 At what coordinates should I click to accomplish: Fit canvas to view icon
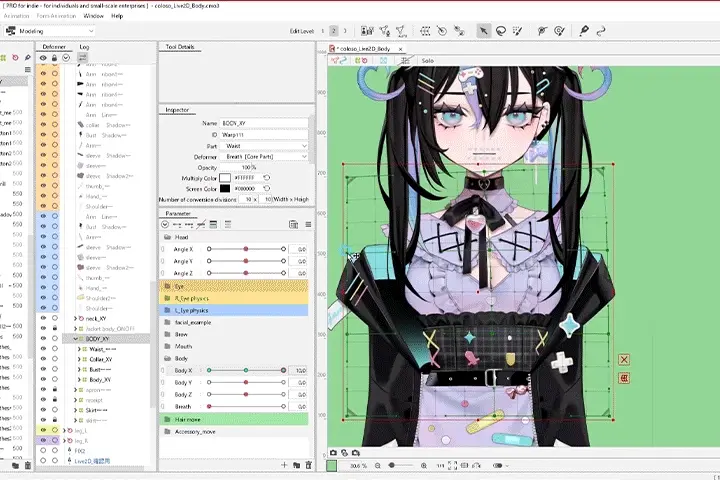[452, 465]
